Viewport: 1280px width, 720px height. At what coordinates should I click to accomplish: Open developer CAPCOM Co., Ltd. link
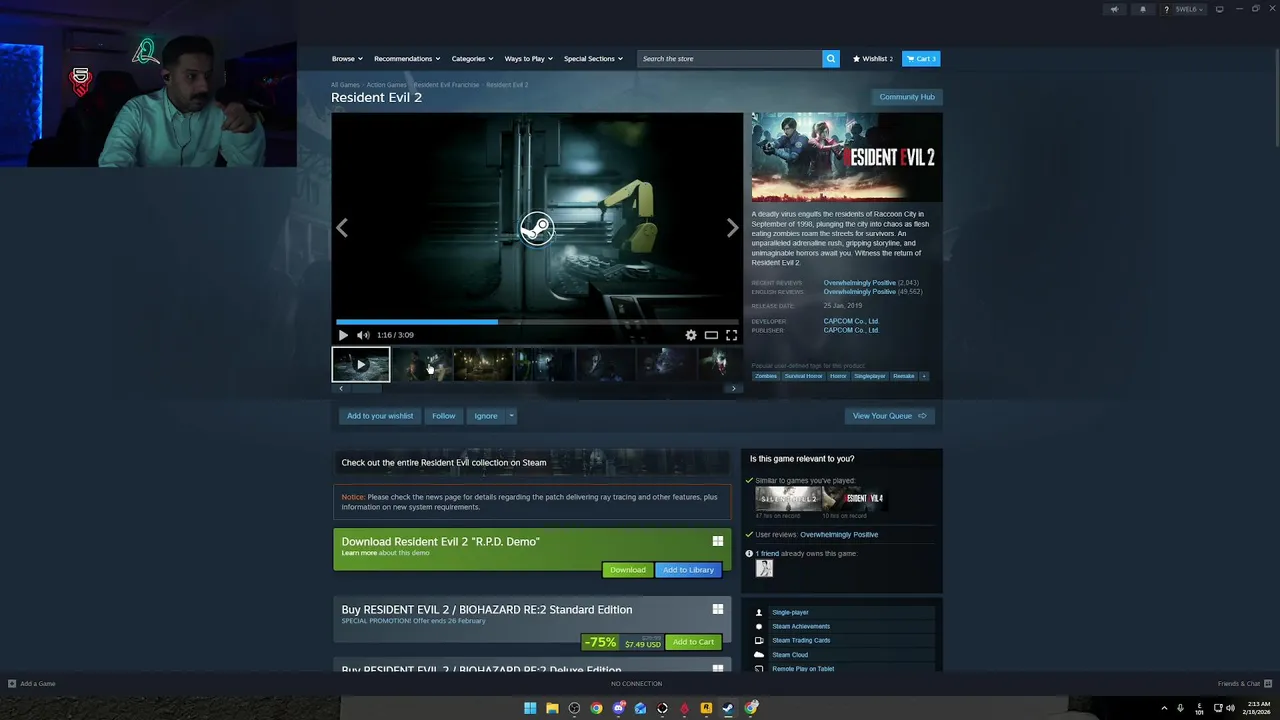[851, 321]
